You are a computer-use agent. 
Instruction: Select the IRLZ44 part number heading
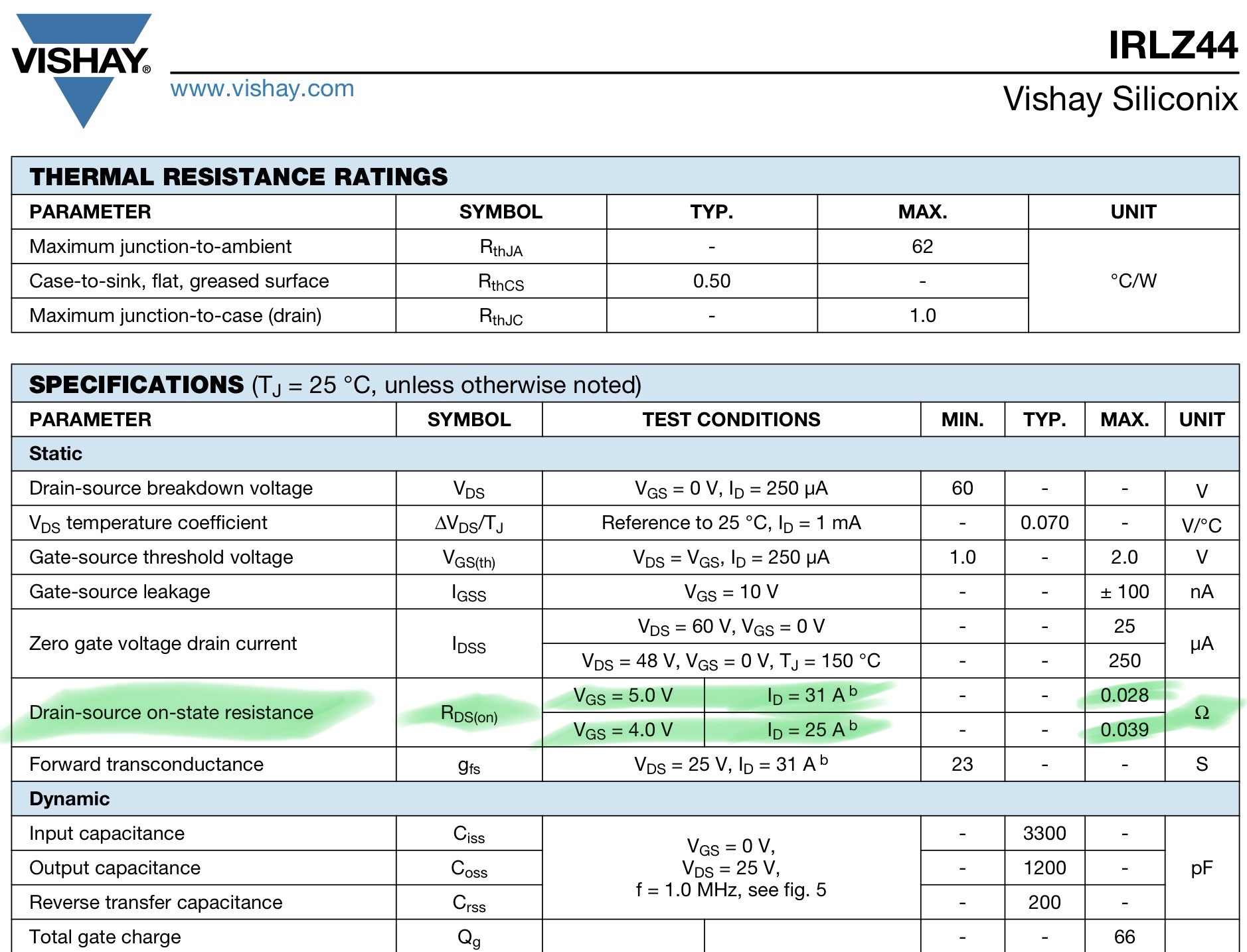[1173, 45]
